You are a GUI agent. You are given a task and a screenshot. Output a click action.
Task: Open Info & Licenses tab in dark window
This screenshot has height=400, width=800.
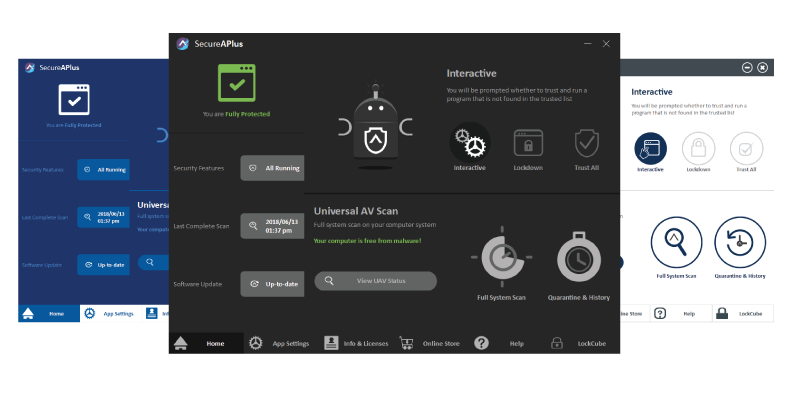(x=356, y=343)
